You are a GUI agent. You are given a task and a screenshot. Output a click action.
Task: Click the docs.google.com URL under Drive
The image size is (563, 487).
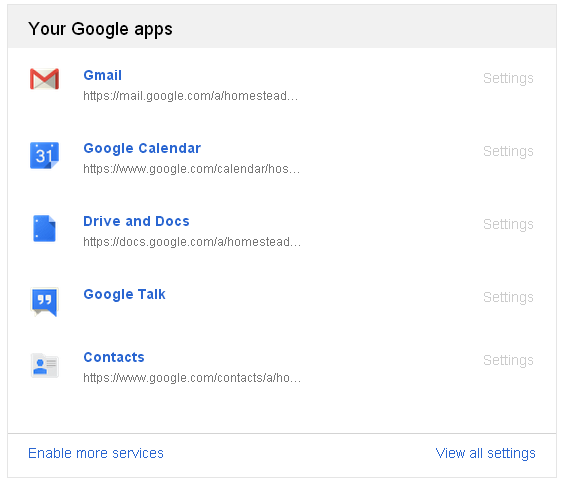pyautogui.click(x=192, y=242)
